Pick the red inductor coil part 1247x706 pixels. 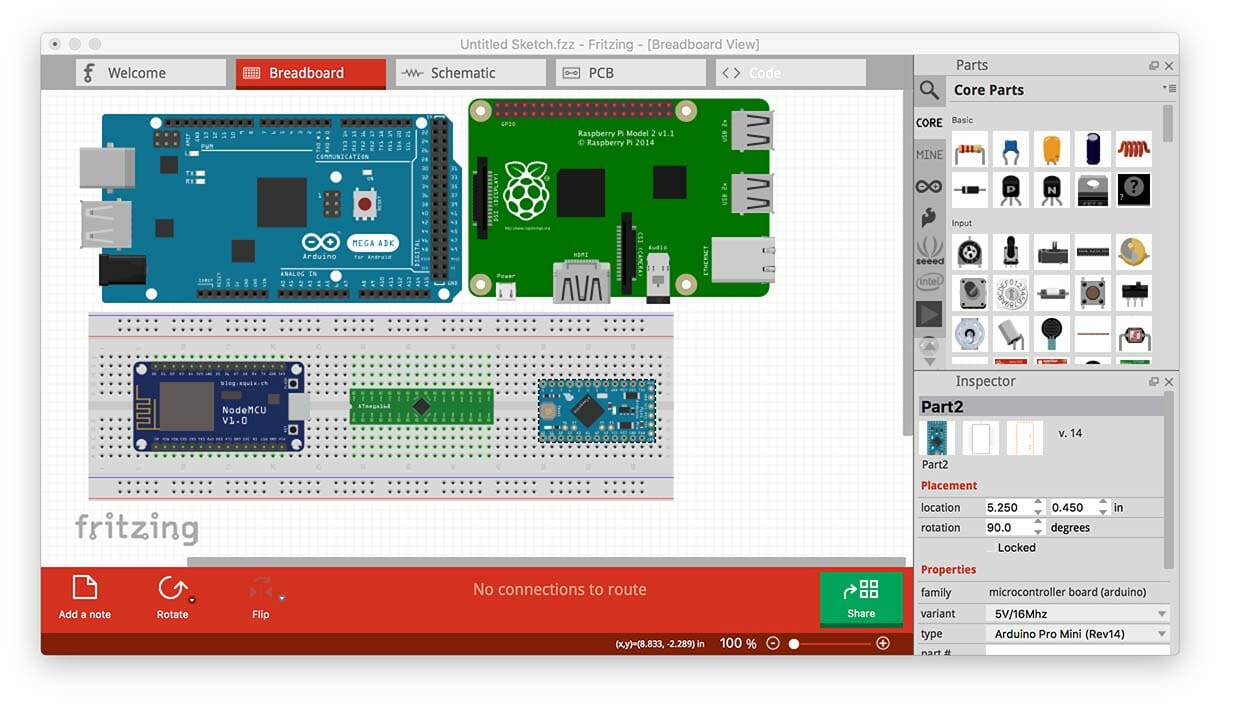pyautogui.click(x=1133, y=150)
